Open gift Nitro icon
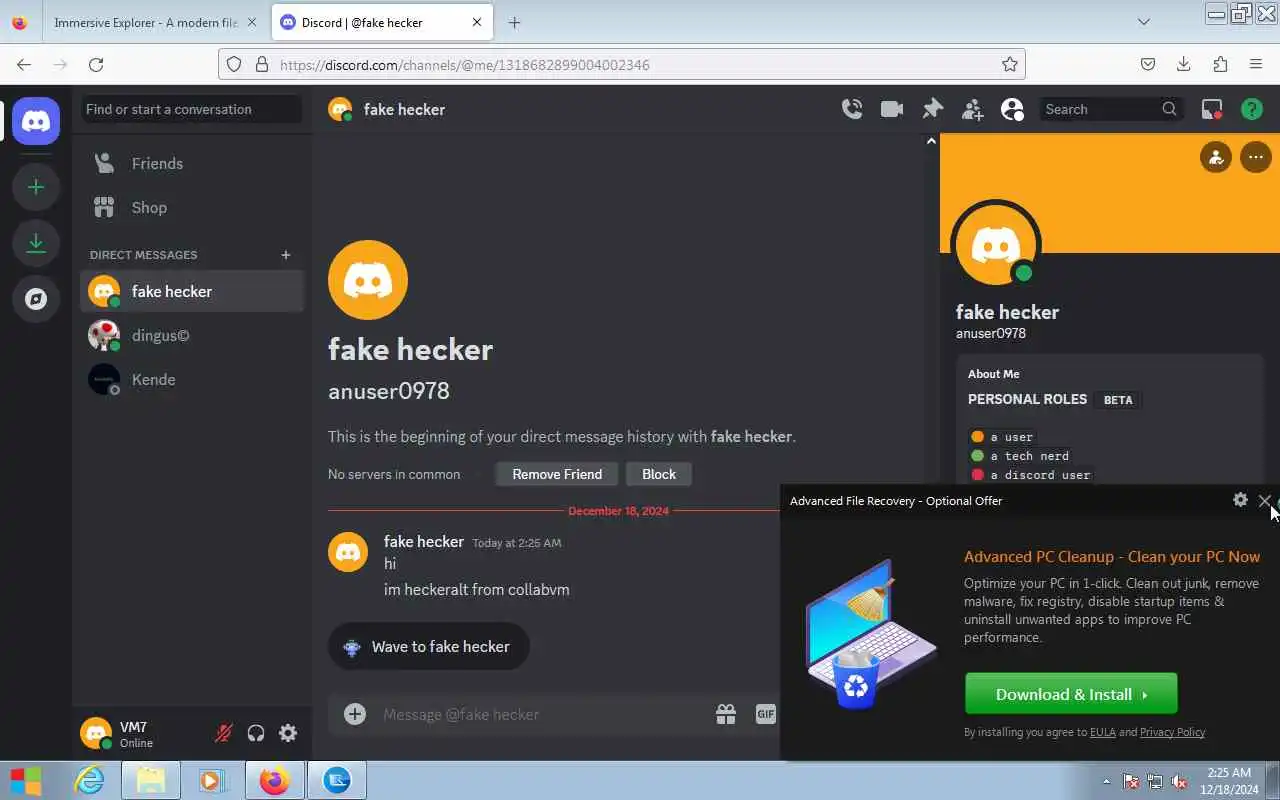 [x=726, y=714]
